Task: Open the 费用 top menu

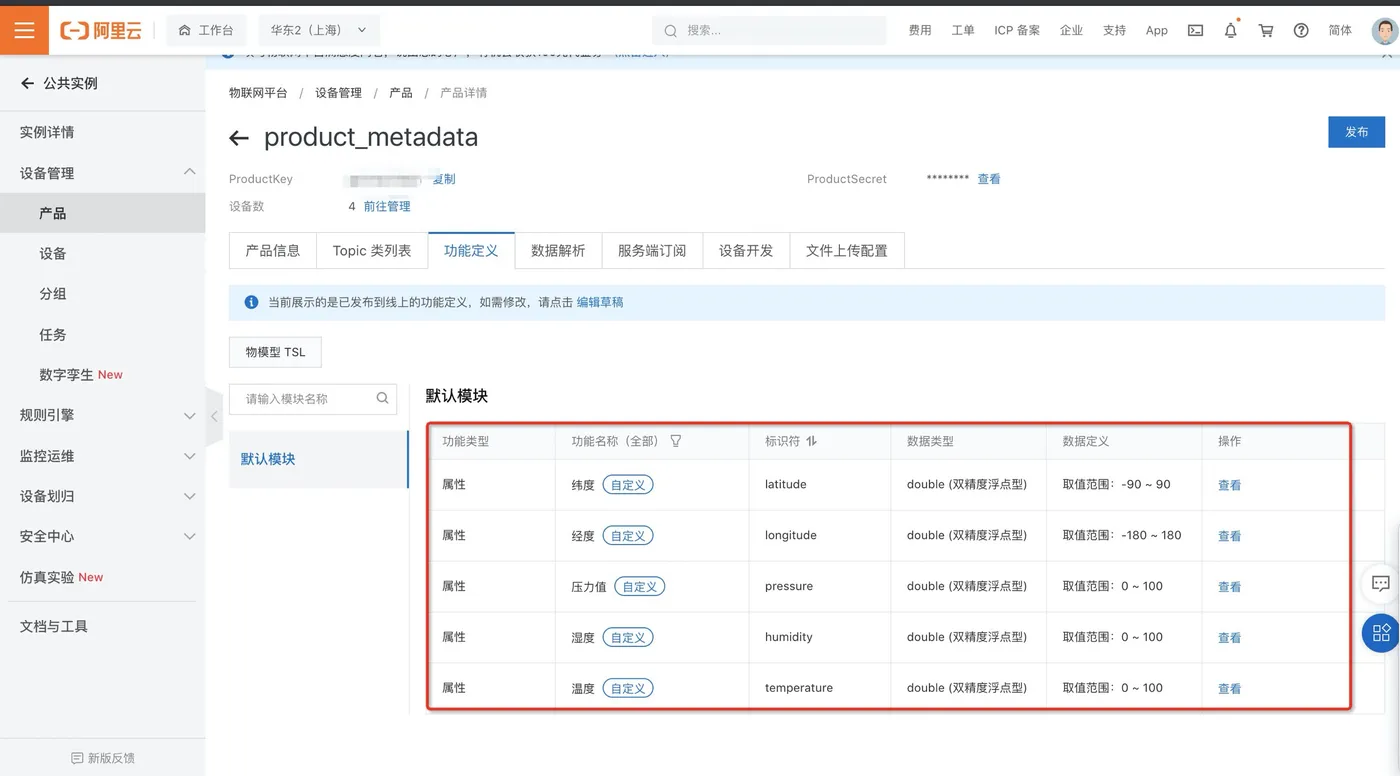Action: (920, 31)
